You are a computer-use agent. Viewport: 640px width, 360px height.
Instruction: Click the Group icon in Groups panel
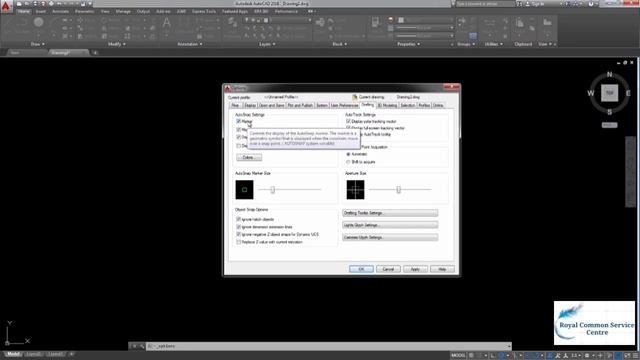click(462, 21)
